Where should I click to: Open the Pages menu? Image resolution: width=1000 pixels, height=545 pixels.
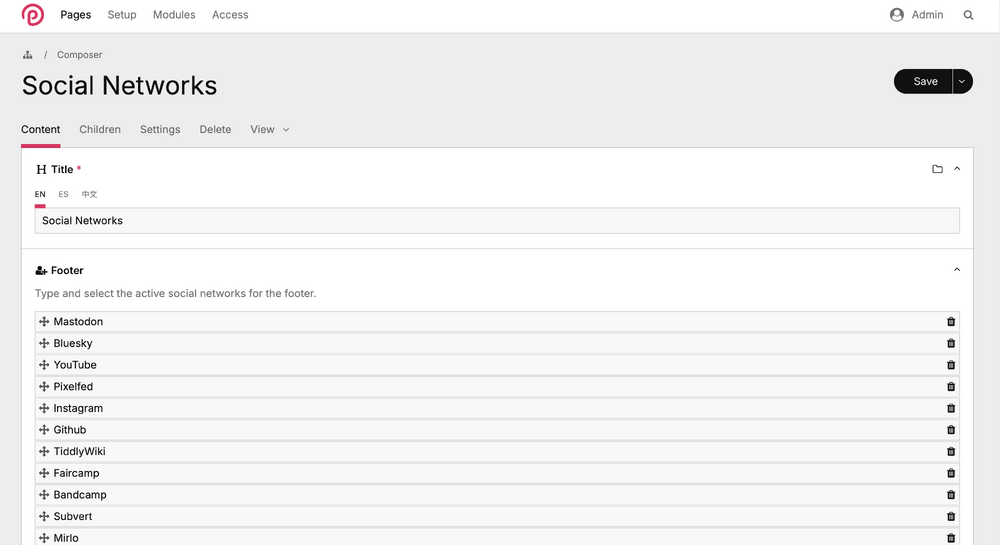coord(76,15)
